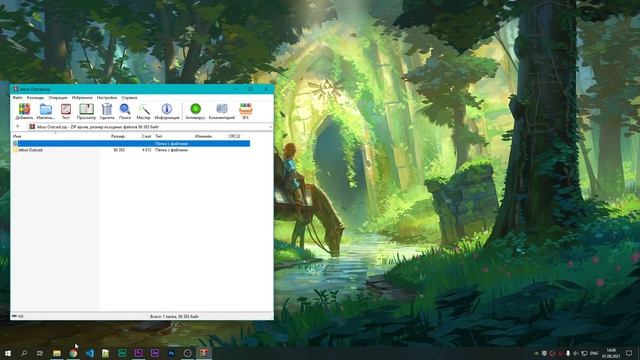640x360 pixels.
Task: Open Task View on the taskbar
Action: pos(40,353)
